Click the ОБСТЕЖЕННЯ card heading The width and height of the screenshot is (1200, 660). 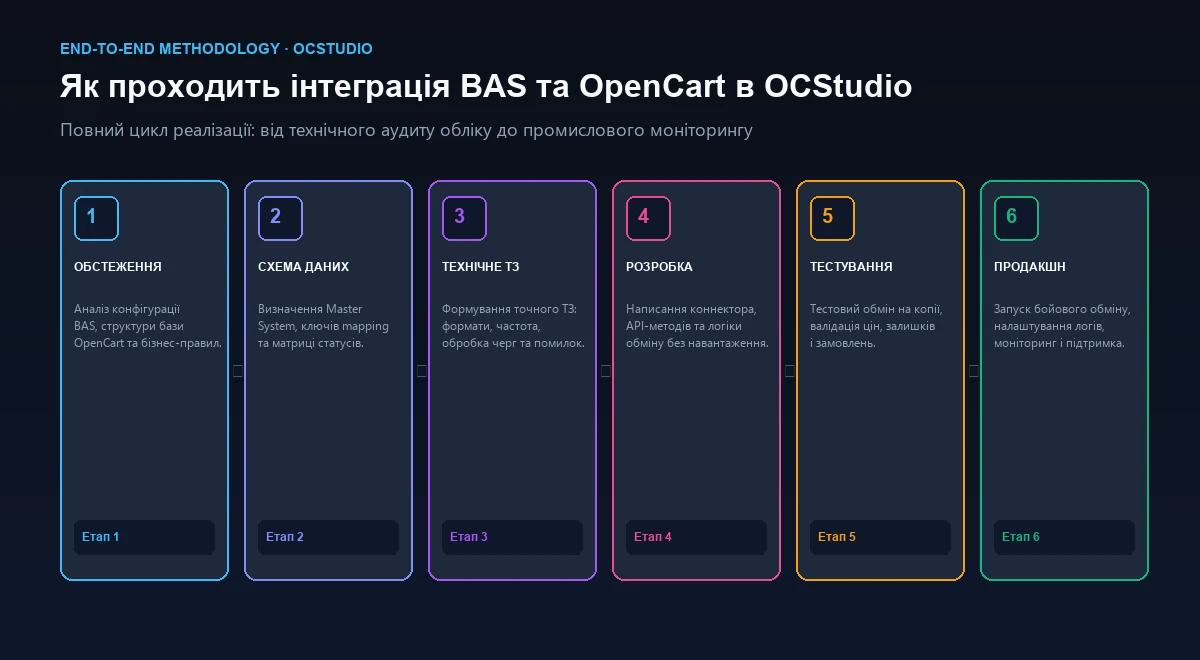(118, 267)
